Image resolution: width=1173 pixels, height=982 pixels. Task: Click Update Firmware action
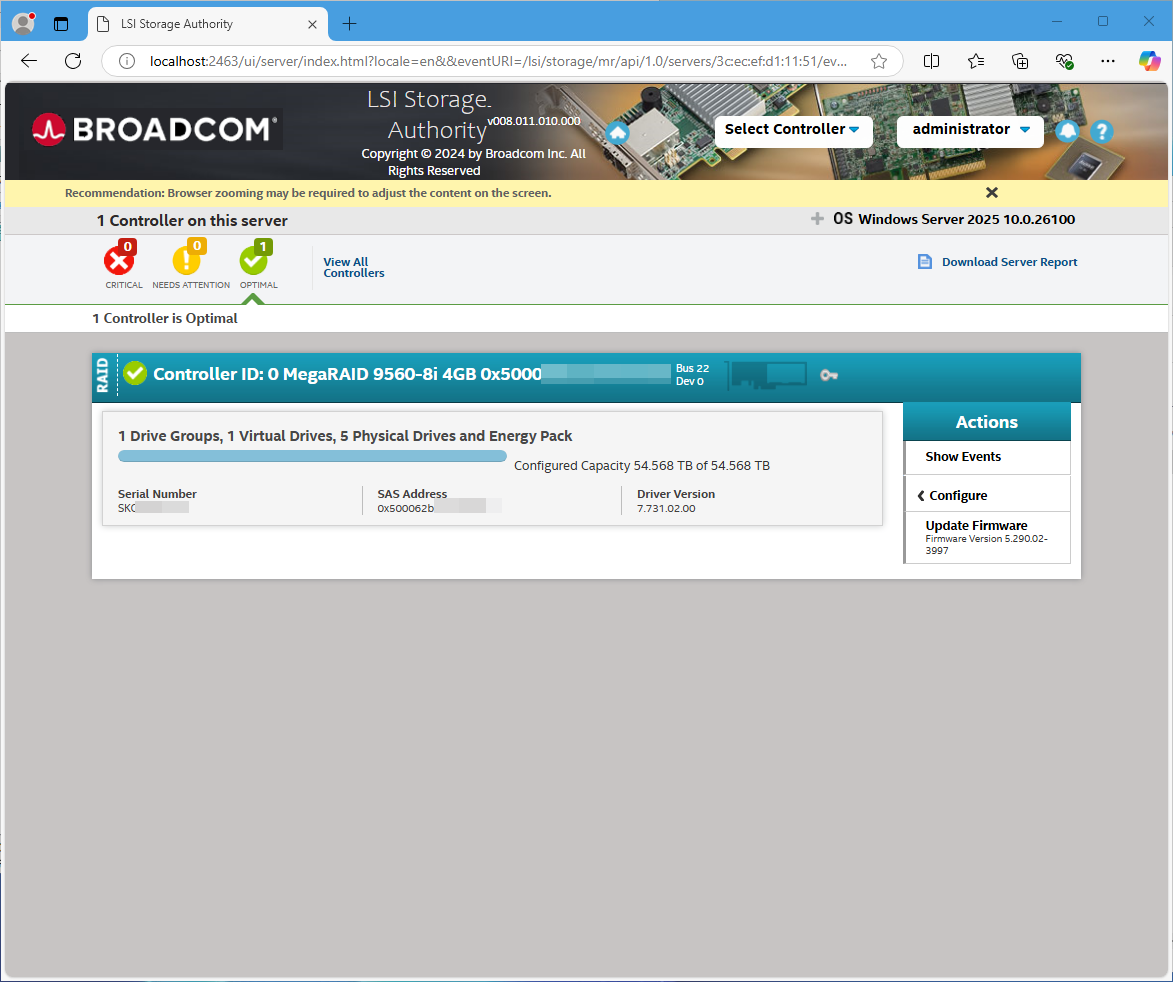(x=987, y=537)
